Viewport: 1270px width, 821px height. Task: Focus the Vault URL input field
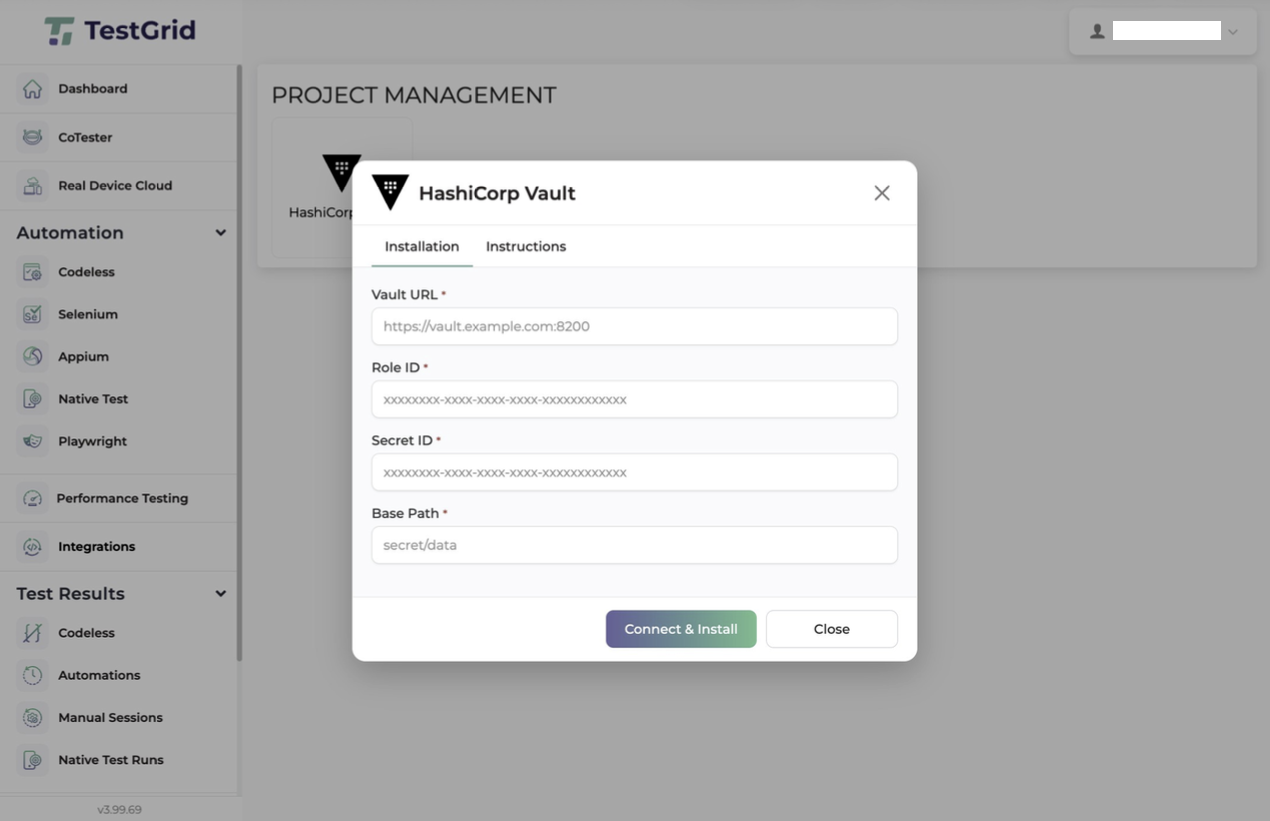point(634,326)
